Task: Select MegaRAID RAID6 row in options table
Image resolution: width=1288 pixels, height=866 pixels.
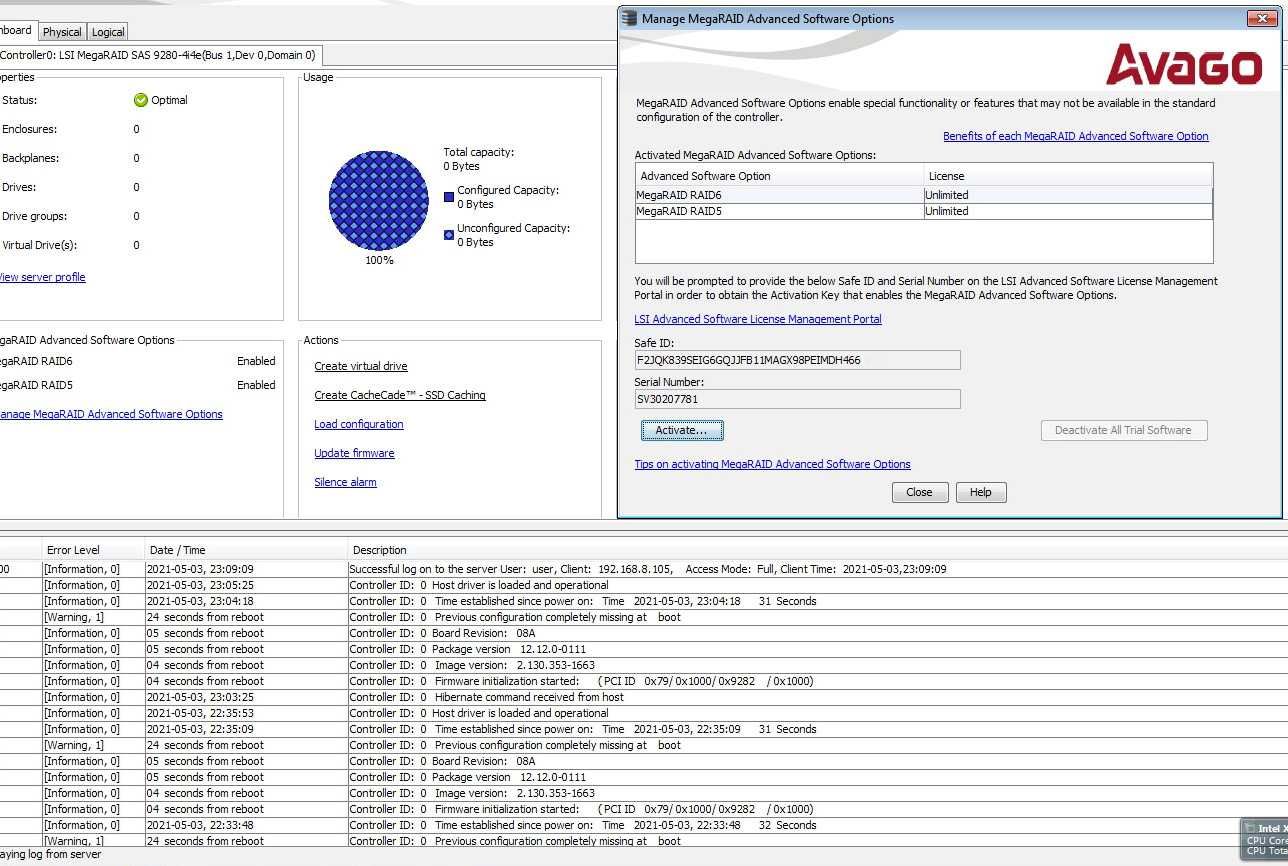Action: click(924, 195)
